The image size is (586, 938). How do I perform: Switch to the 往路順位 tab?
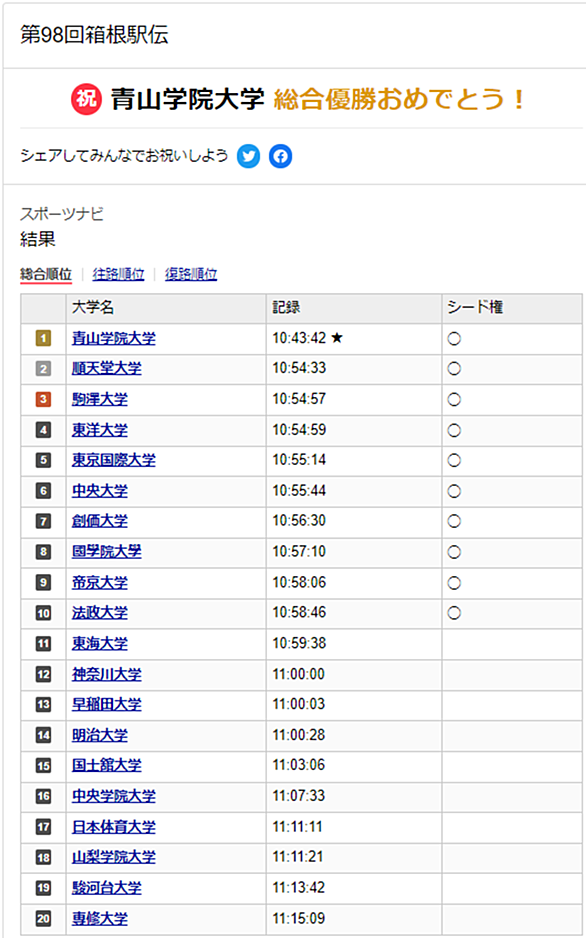pyautogui.click(x=118, y=275)
